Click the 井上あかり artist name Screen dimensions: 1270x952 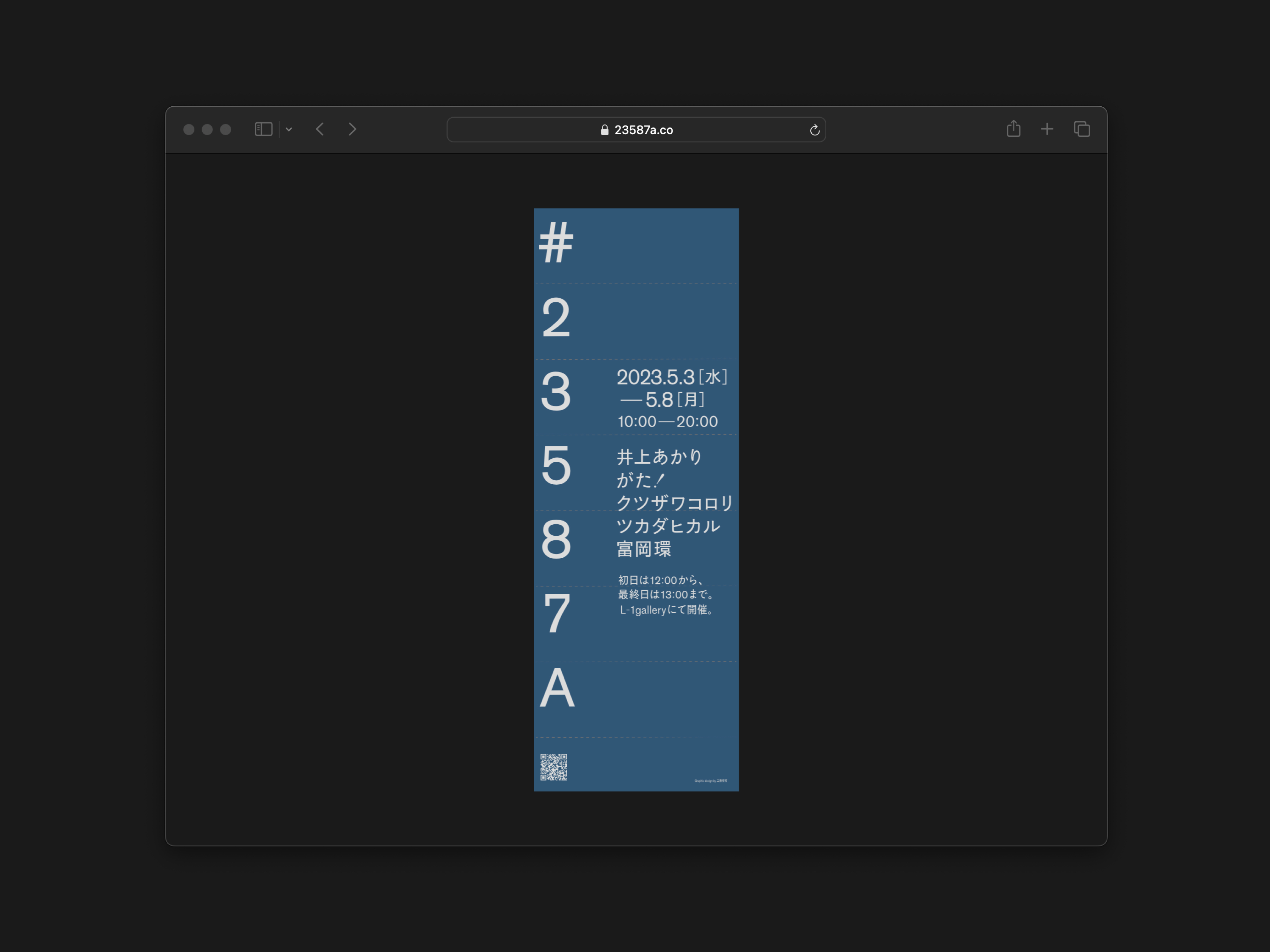(659, 457)
